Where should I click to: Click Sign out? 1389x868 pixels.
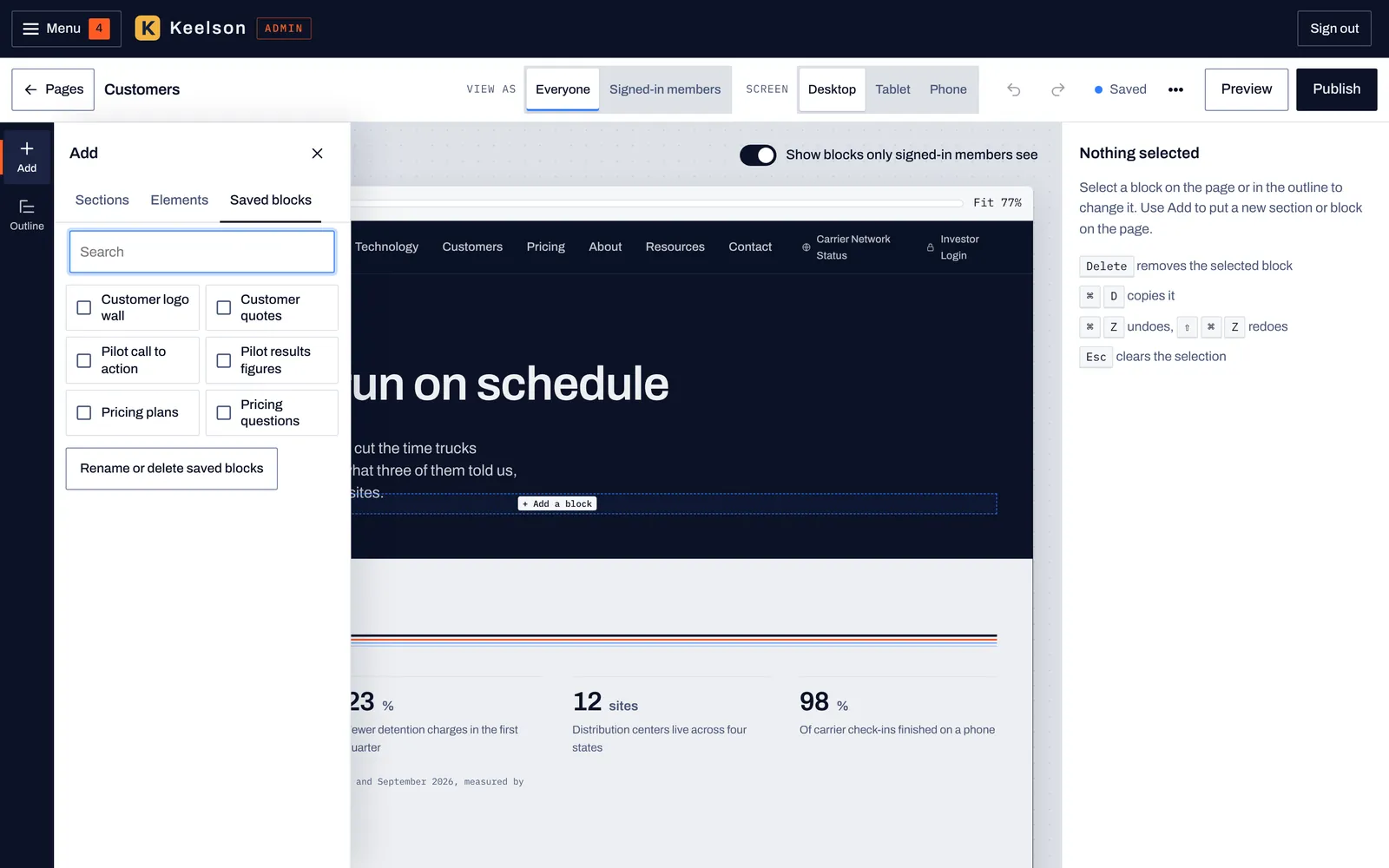coord(1334,29)
